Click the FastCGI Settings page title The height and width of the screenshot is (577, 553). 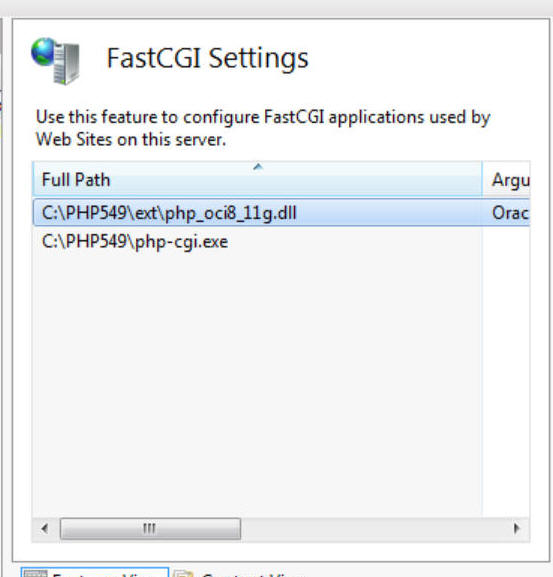point(208,59)
